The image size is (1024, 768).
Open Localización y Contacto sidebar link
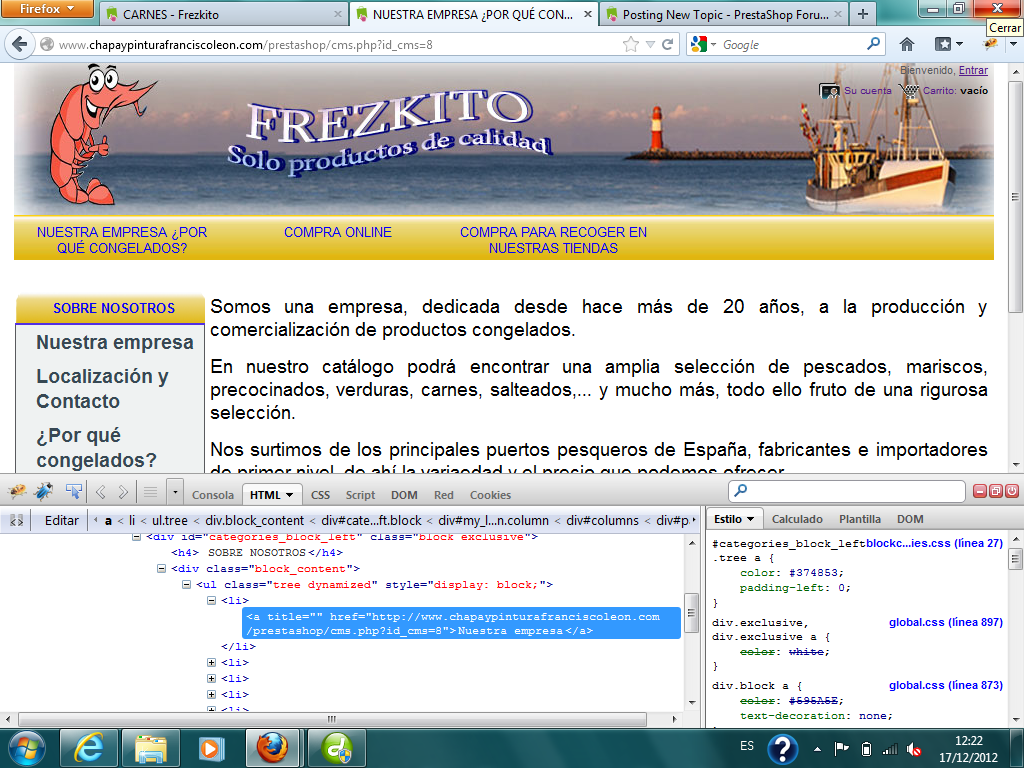click(103, 389)
